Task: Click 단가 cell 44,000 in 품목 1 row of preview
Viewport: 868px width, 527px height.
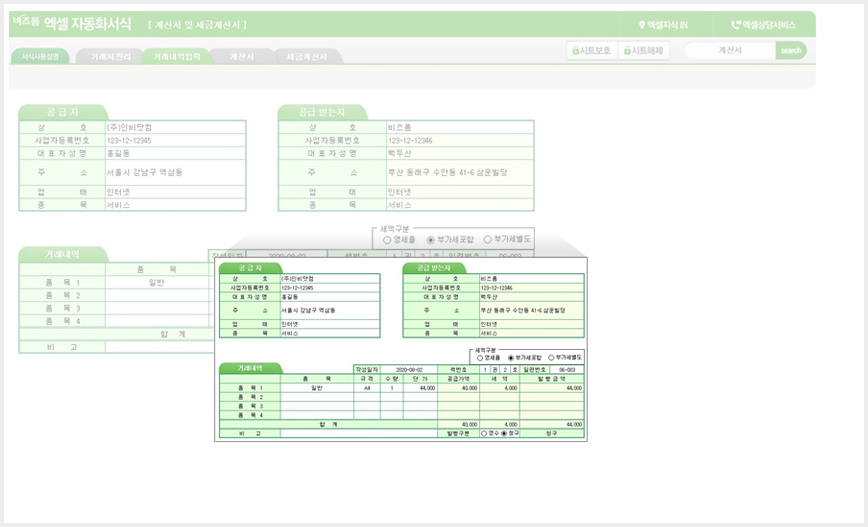Action: click(420, 388)
